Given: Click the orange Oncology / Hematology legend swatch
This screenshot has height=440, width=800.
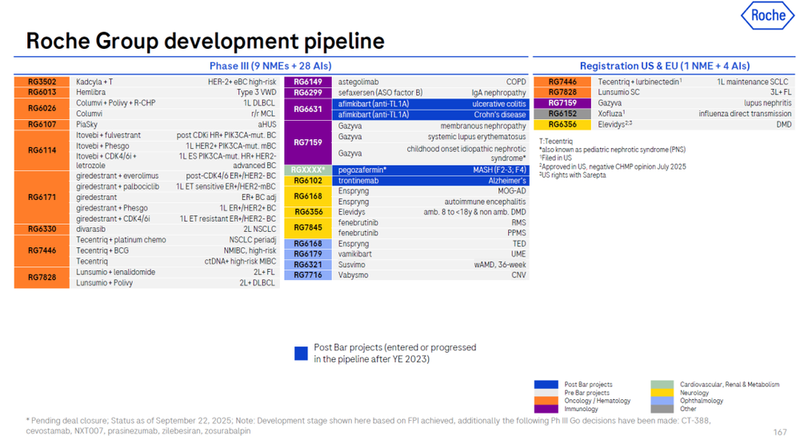Looking at the screenshot, I should [546, 400].
